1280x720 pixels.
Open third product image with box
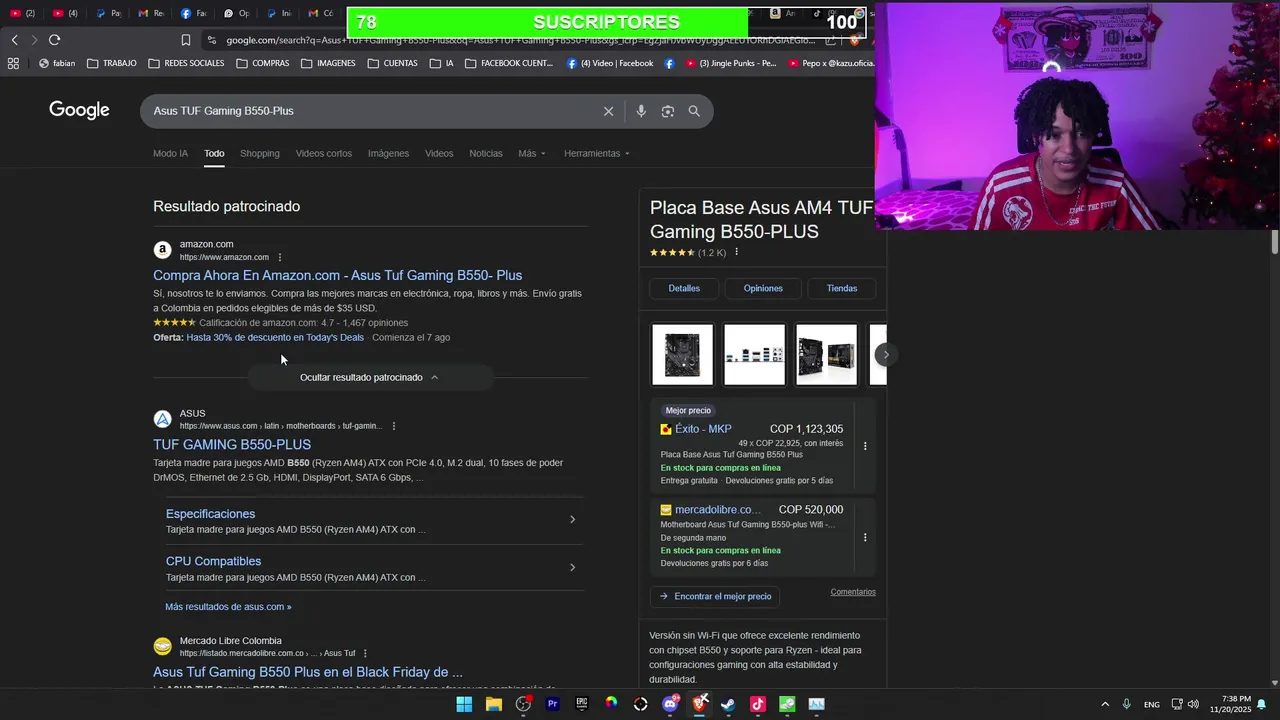(827, 354)
